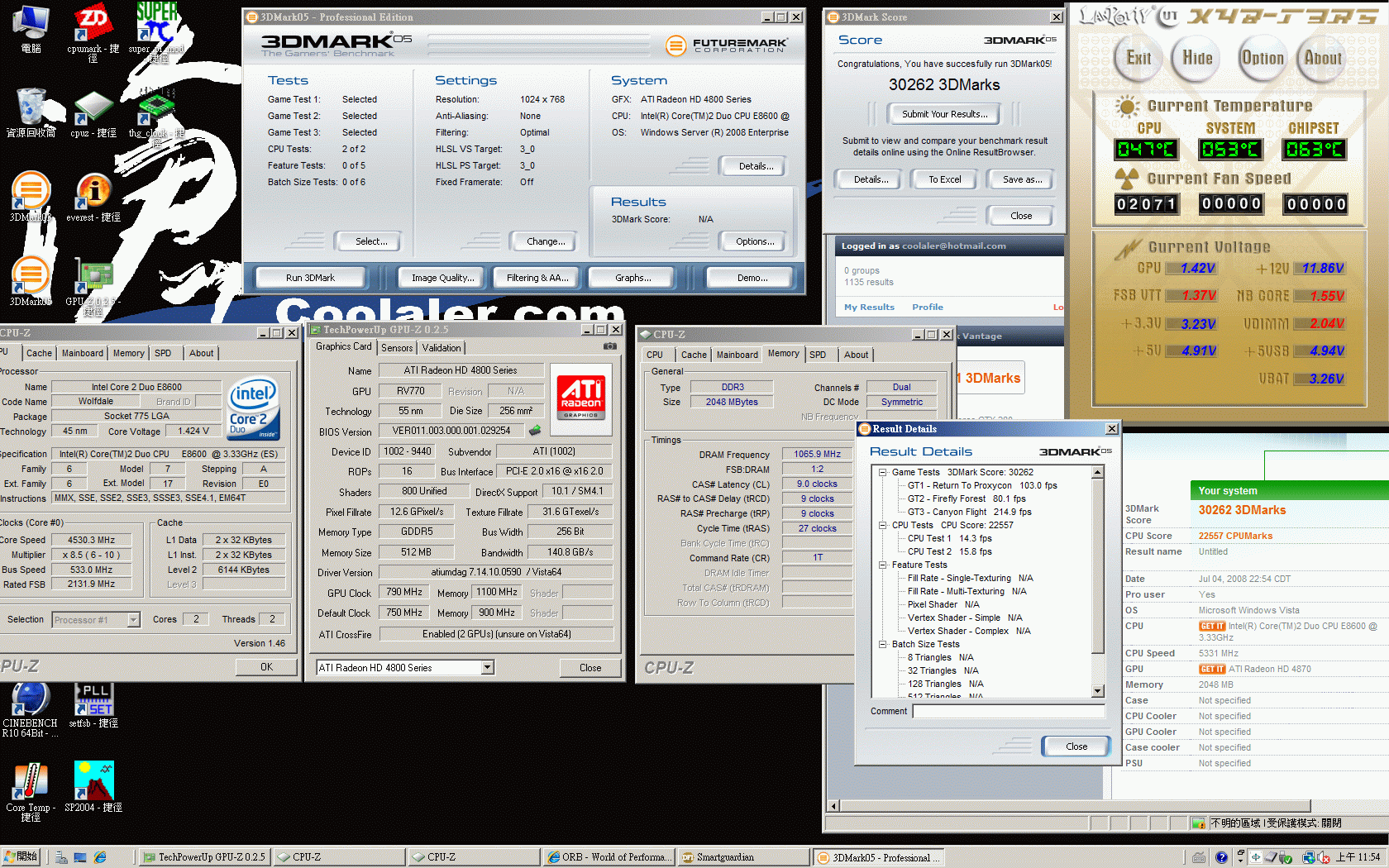Select the cpumark shortcut on desktop
Screen dimensions: 1389x868
pos(93,33)
